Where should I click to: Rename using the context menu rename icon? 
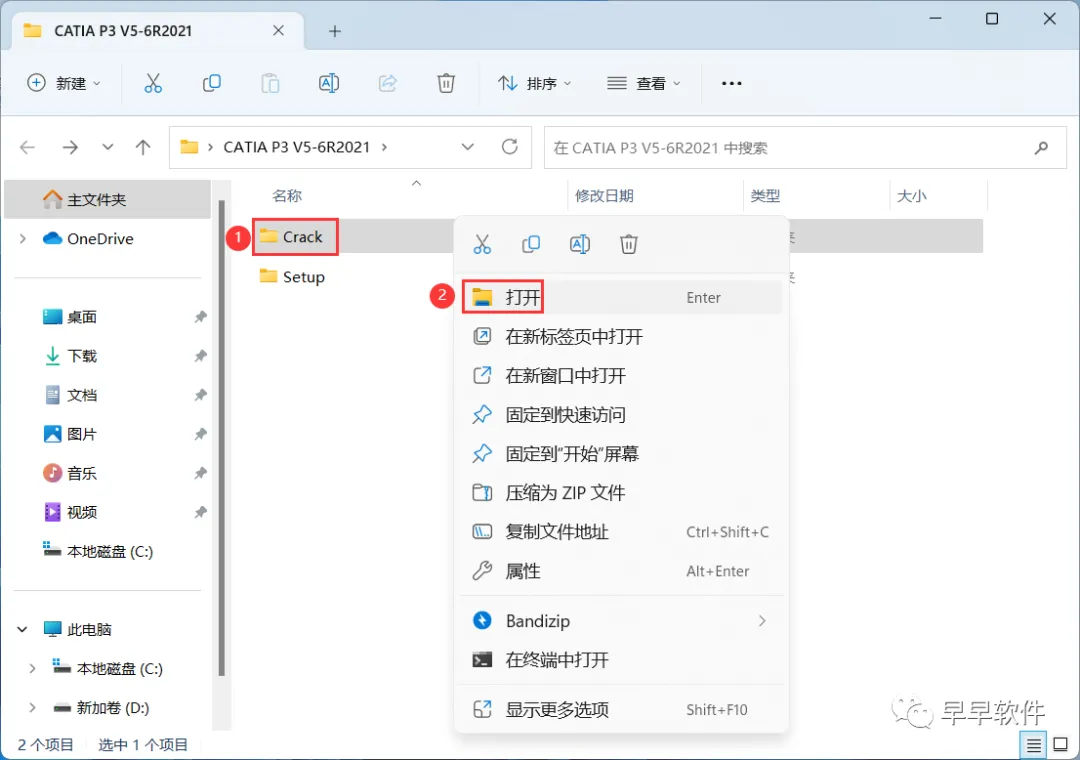580,244
